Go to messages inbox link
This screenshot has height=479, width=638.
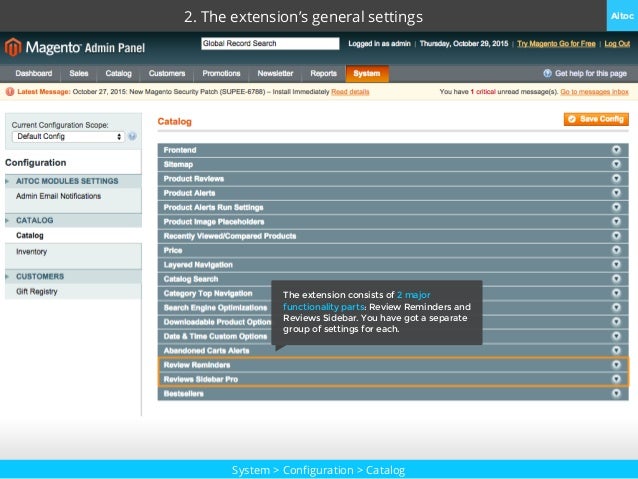594,92
